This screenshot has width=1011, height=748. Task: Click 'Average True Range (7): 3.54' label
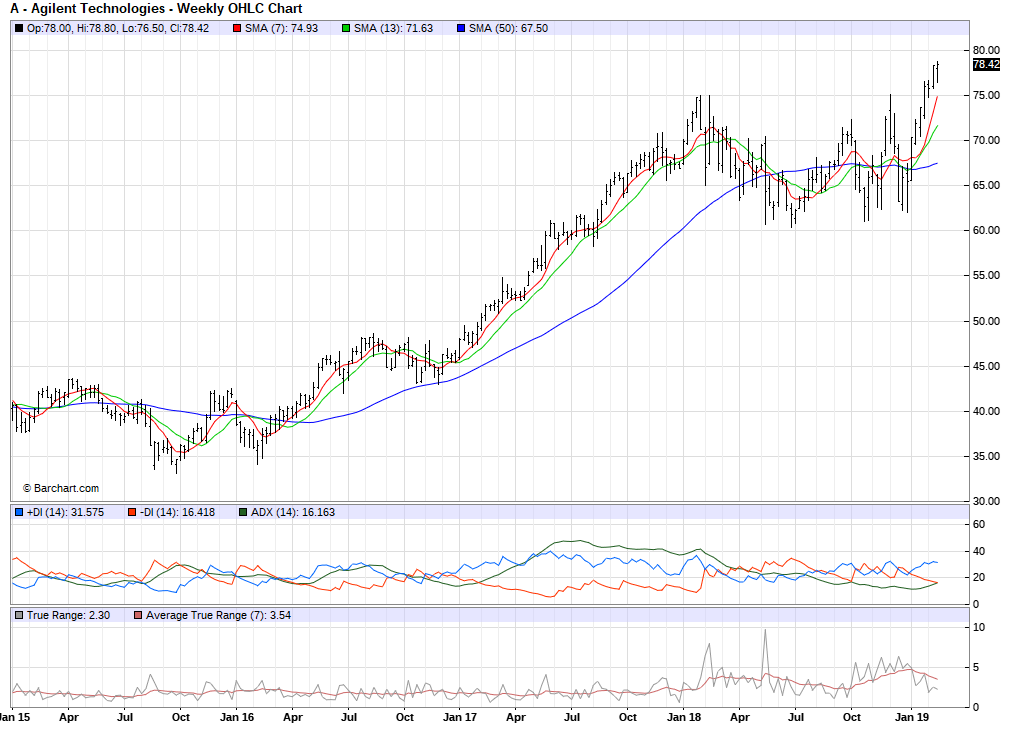(219, 615)
